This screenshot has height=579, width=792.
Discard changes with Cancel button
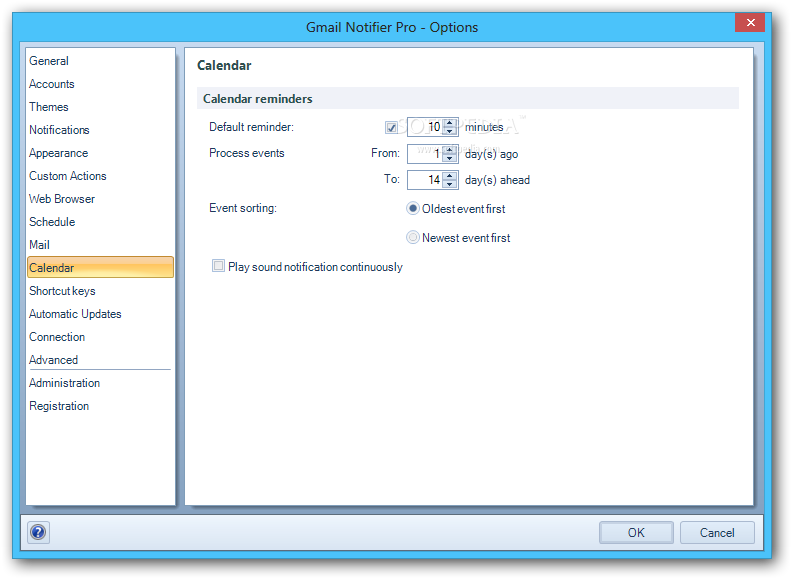coord(717,533)
